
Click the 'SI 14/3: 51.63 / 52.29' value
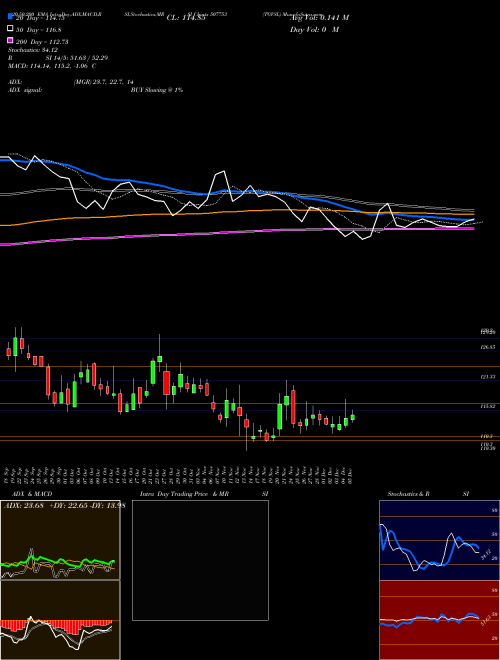tap(77, 58)
